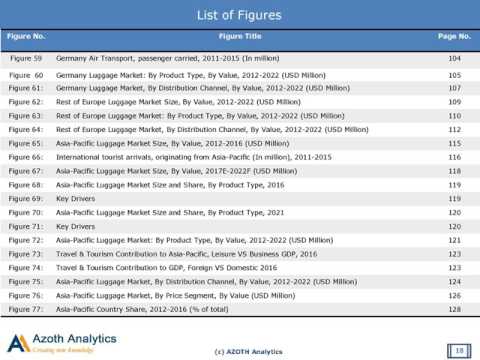
Task: Click the 'Figure No.' column header
Action: pyautogui.click(x=26, y=36)
